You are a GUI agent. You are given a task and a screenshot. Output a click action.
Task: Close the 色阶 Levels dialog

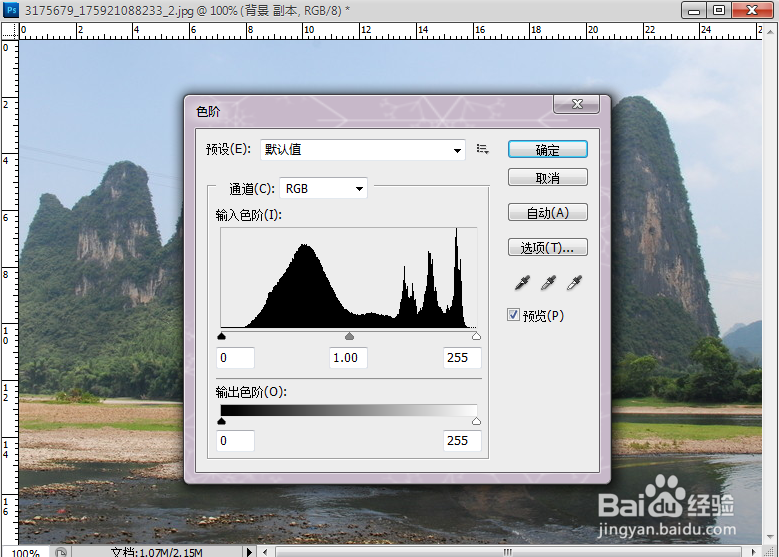(x=577, y=104)
